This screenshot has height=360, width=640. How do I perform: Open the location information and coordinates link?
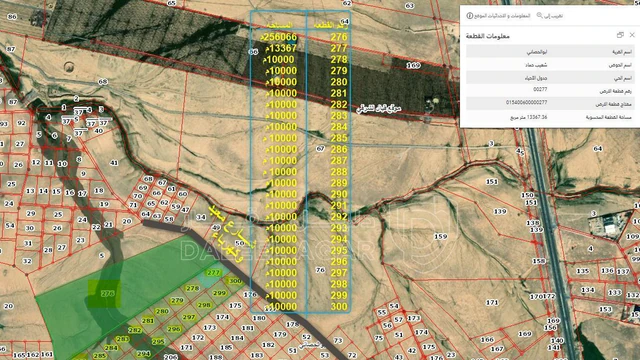coord(498,16)
